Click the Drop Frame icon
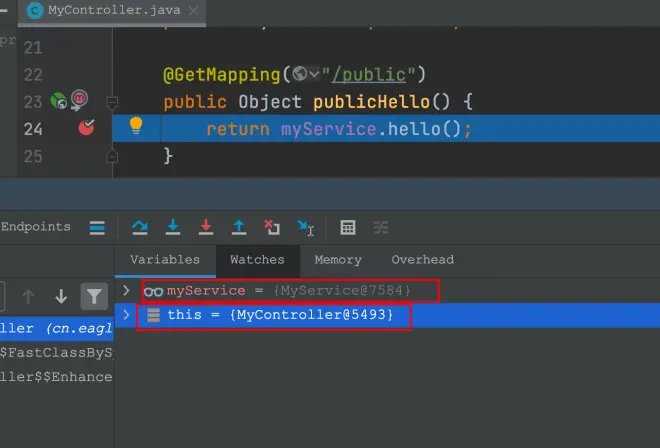The height and width of the screenshot is (448, 660). coord(272,227)
